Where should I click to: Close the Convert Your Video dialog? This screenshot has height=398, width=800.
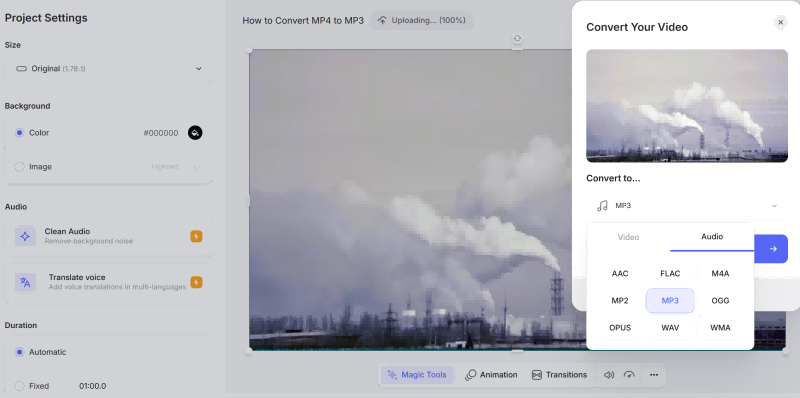[780, 22]
